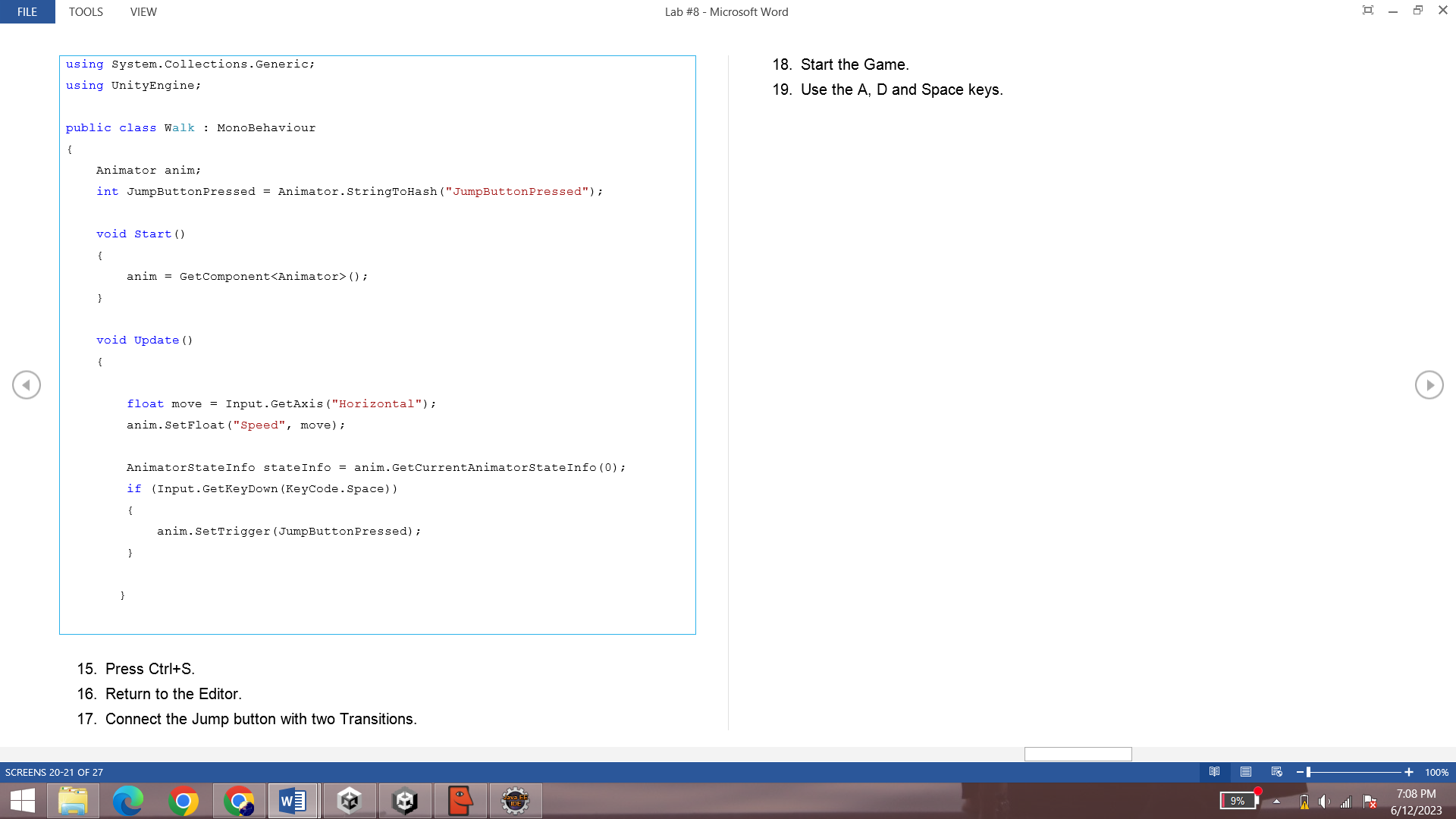1456x819 pixels.
Task: Switch to Print Layout view
Action: point(1245,772)
